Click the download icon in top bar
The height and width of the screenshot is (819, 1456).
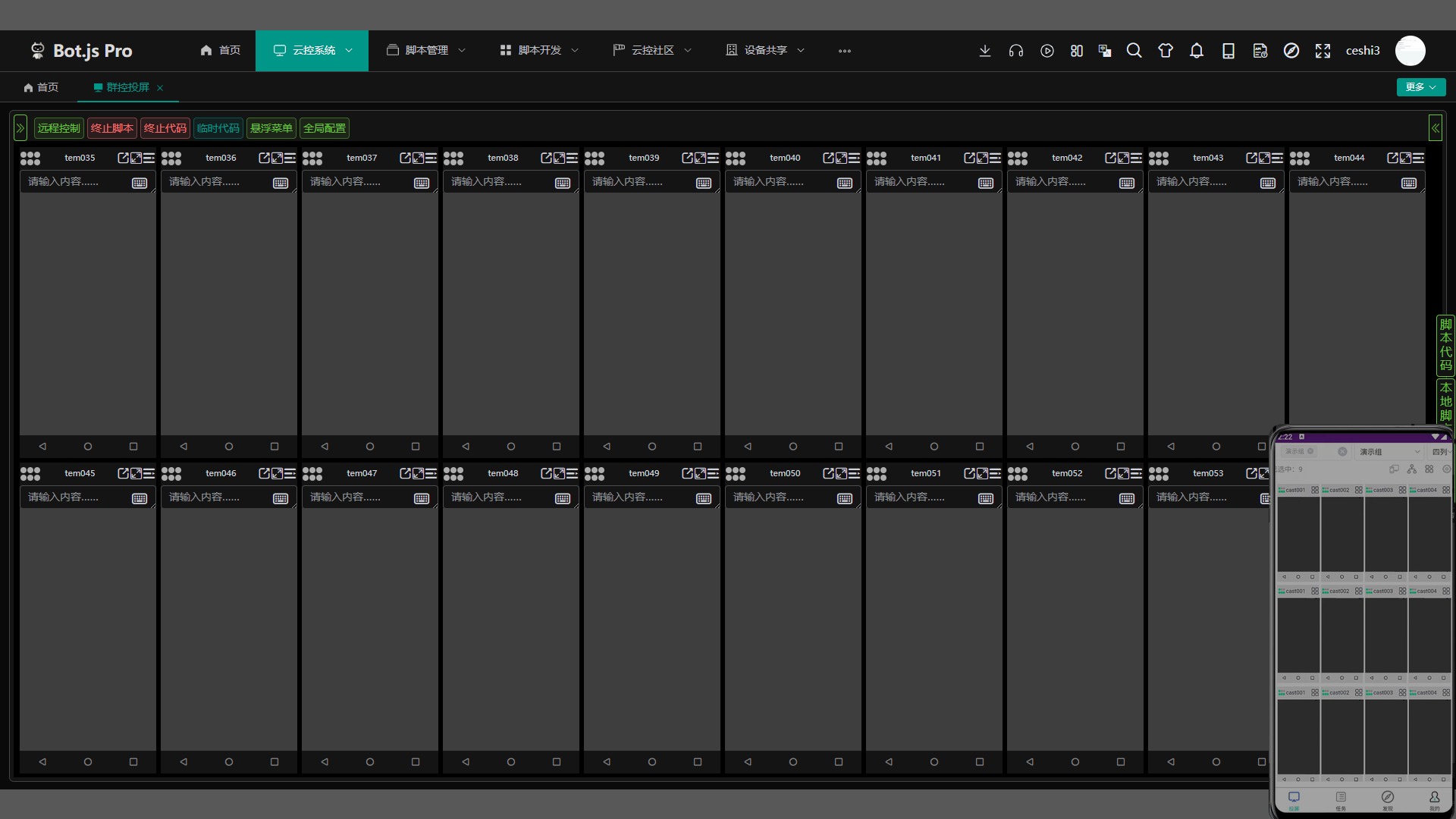pos(984,51)
